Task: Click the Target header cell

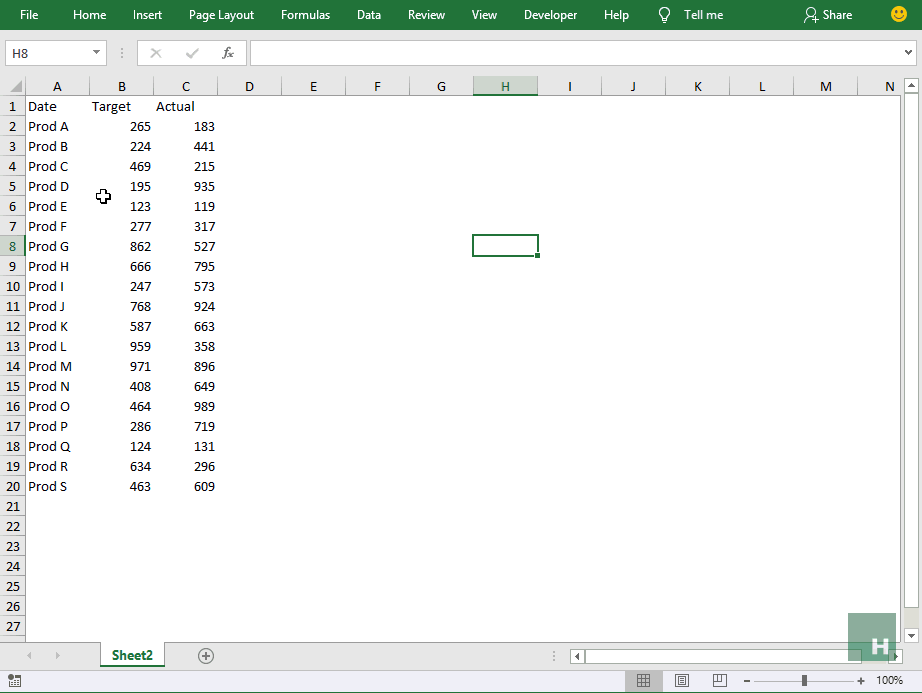Action: point(122,106)
